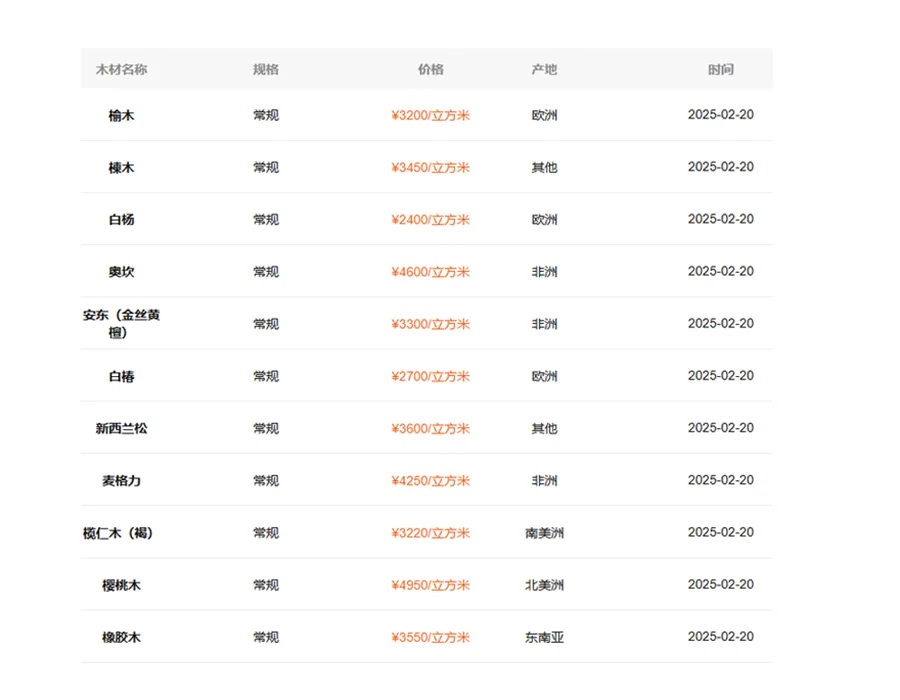Click 常规 spec in the 白椿 row
The height and width of the screenshot is (700, 900).
(266, 376)
